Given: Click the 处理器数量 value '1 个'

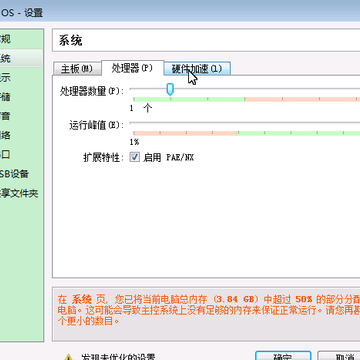Looking at the screenshot, I should [x=141, y=108].
